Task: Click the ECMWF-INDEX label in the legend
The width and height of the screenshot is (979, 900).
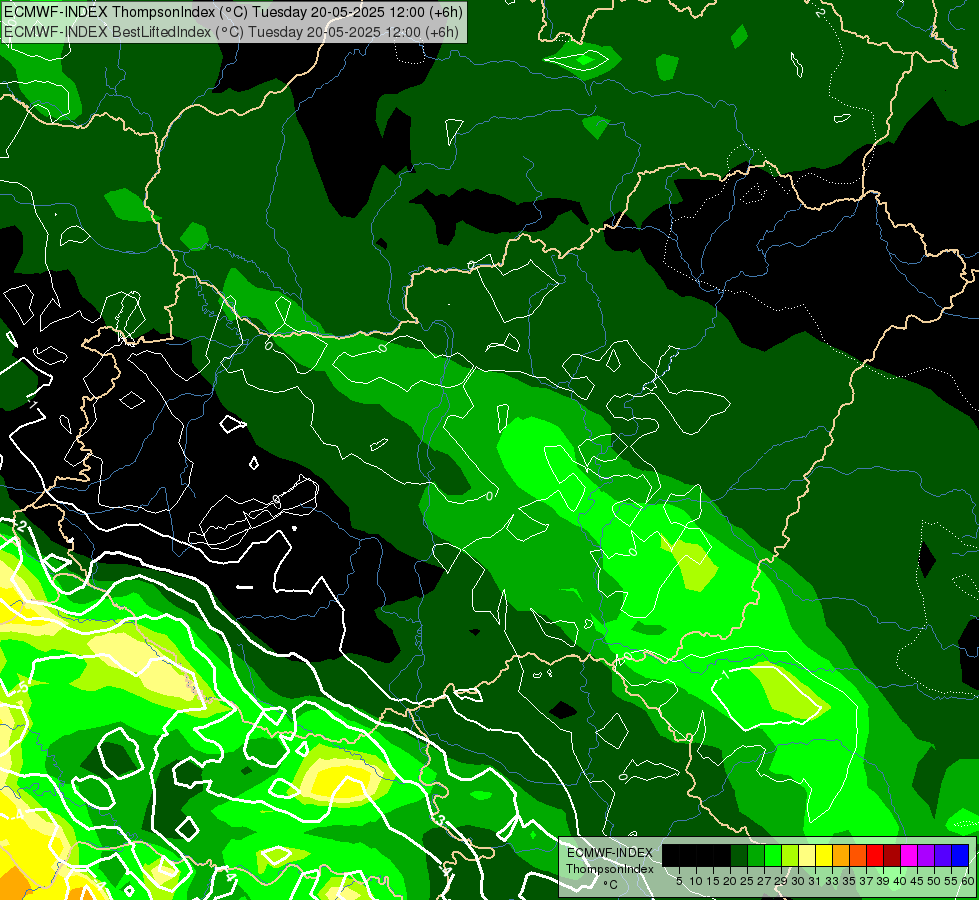Action: [x=610, y=853]
